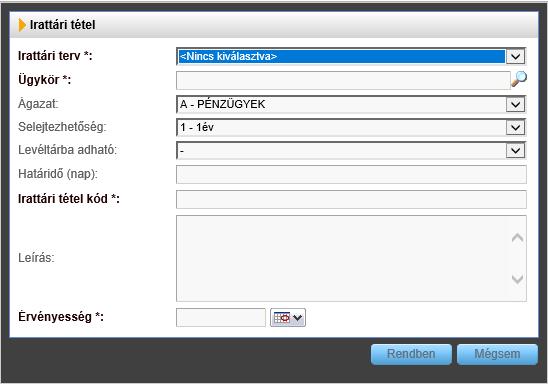Click the Leírás scroll down arrow
548x384 pixels.
coord(517,279)
